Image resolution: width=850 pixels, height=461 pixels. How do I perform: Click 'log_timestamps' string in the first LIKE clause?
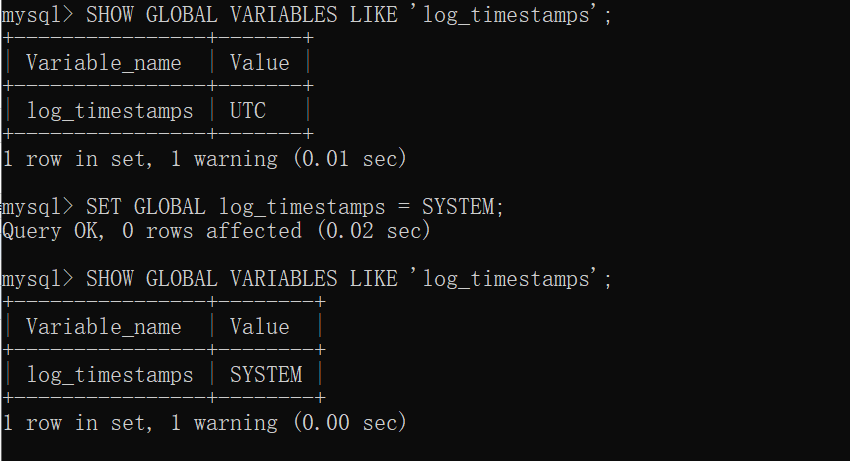pyautogui.click(x=506, y=15)
